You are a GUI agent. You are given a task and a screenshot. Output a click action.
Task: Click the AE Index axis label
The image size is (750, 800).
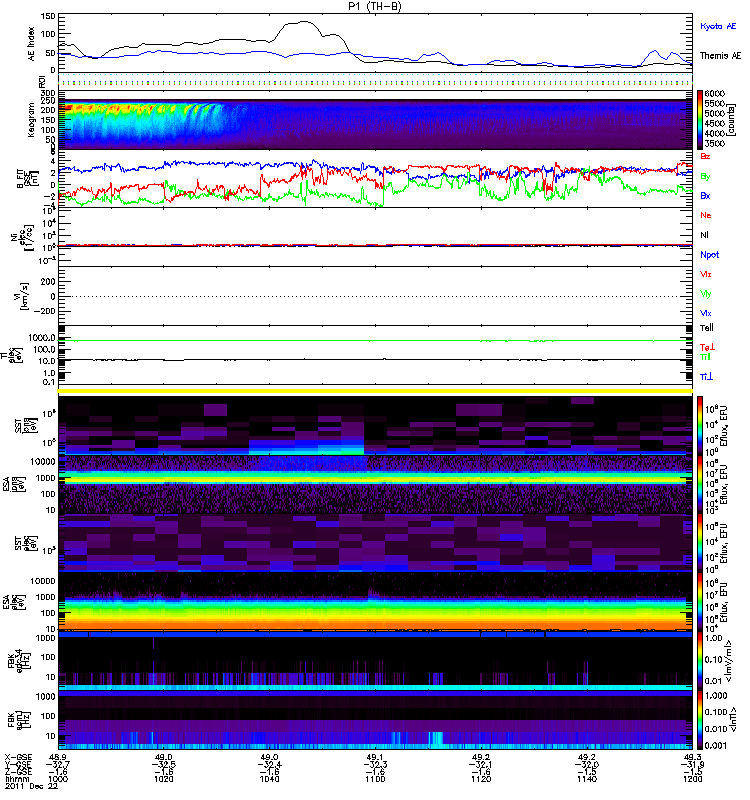32,44
